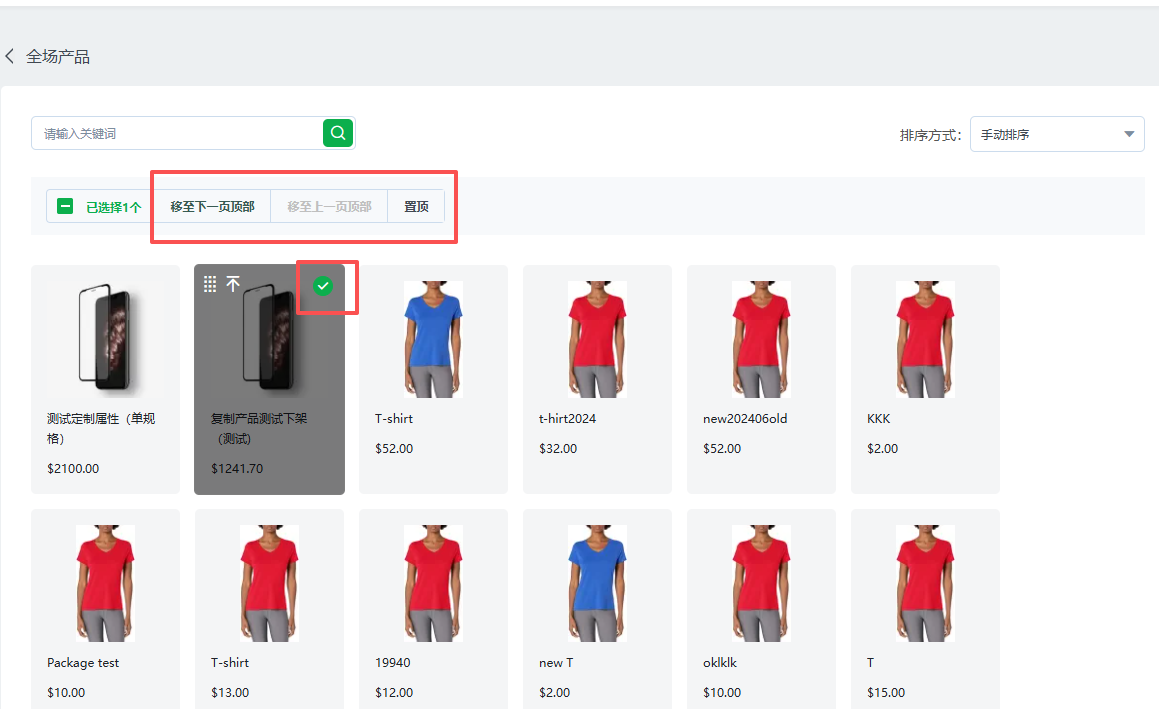This screenshot has height=709, width=1159.
Task: Click the pin-to-top arrow icon on selected product
Action: tap(233, 285)
